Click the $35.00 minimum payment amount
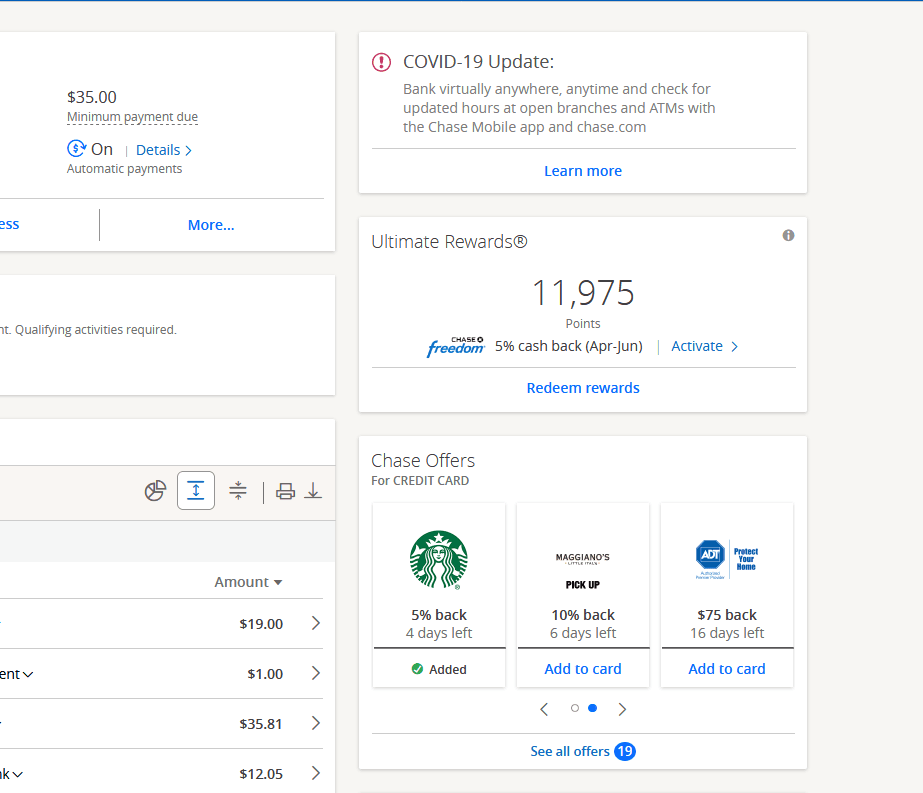Viewport: 923px width, 793px height. click(92, 97)
